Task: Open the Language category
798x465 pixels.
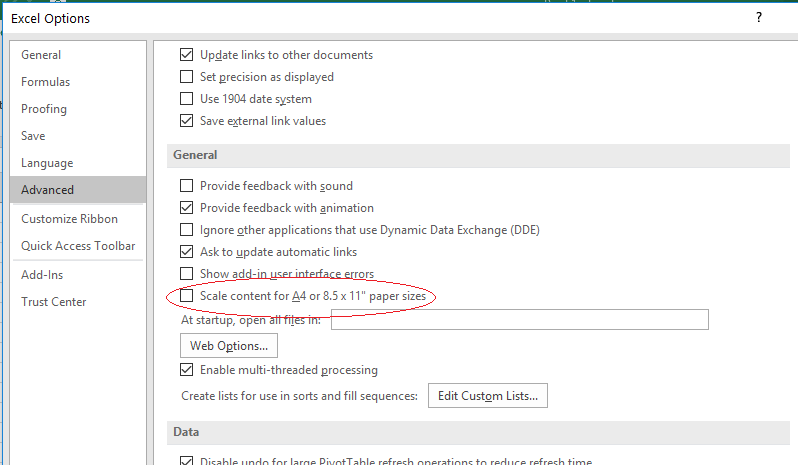Action: pos(78,162)
